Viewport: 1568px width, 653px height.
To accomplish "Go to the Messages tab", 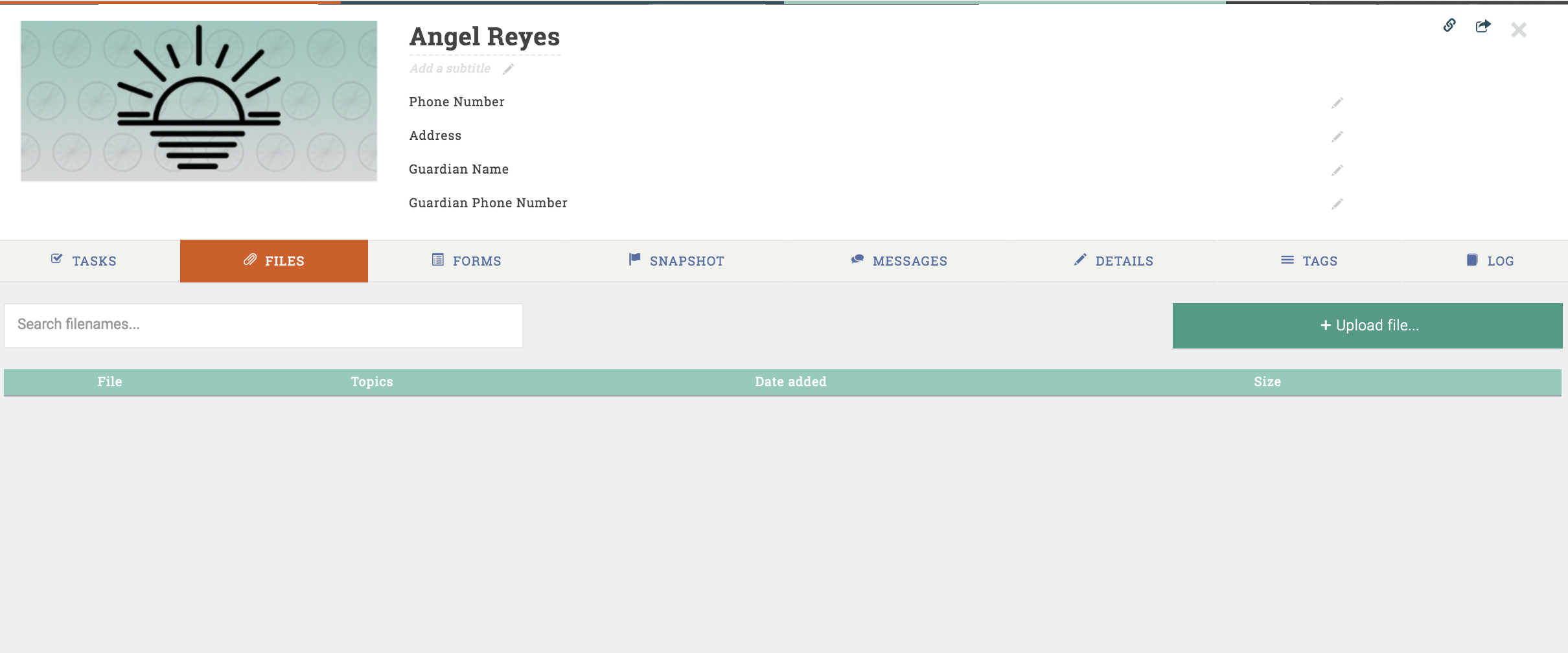I will point(899,261).
